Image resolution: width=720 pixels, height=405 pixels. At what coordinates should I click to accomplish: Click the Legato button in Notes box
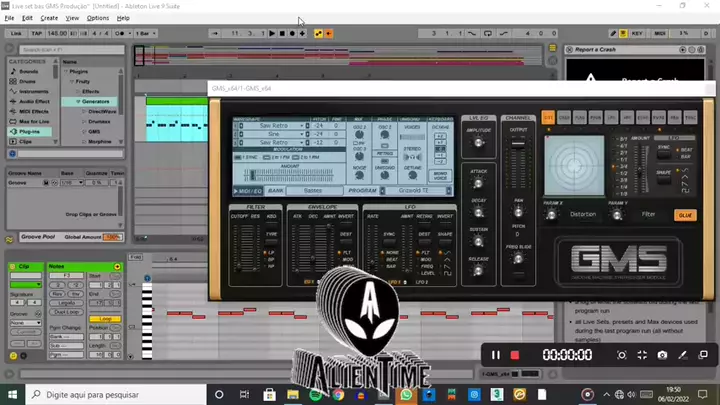[67, 303]
